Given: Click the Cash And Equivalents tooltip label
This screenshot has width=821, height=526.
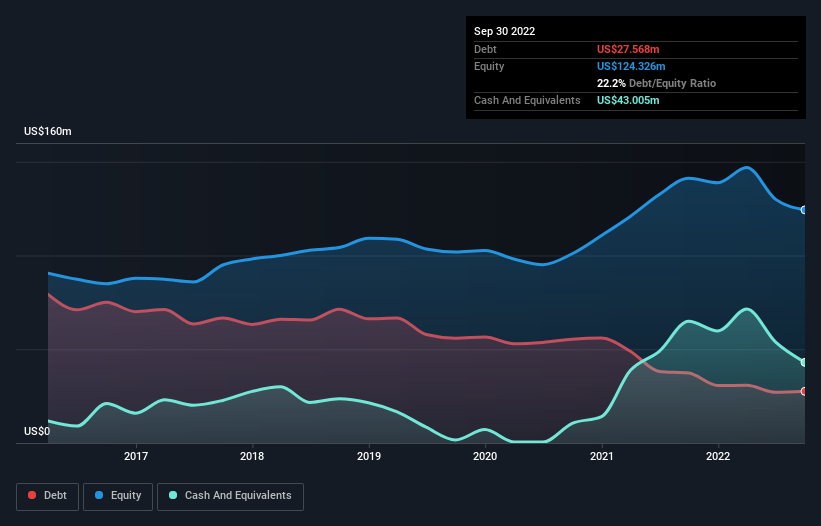Looking at the screenshot, I should click(x=527, y=100).
